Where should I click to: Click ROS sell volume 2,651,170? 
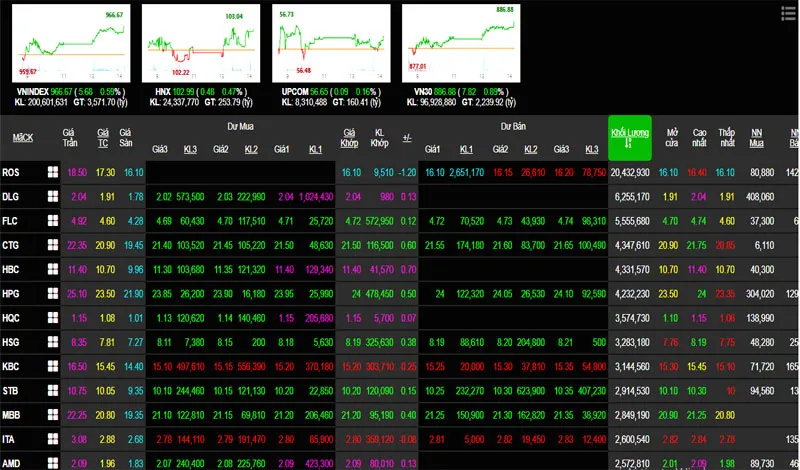(x=466, y=172)
